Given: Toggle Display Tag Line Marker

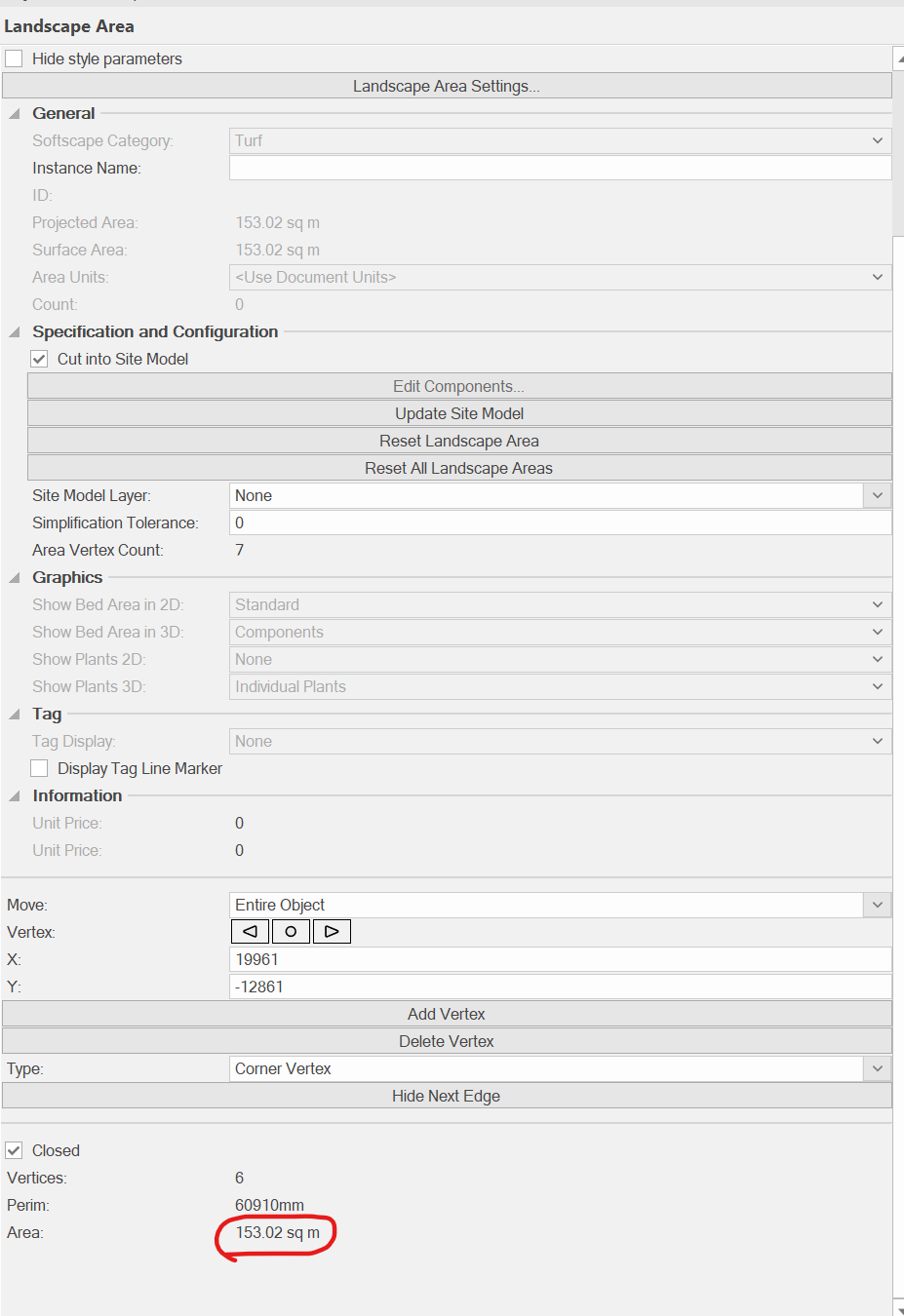Looking at the screenshot, I should (x=38, y=768).
